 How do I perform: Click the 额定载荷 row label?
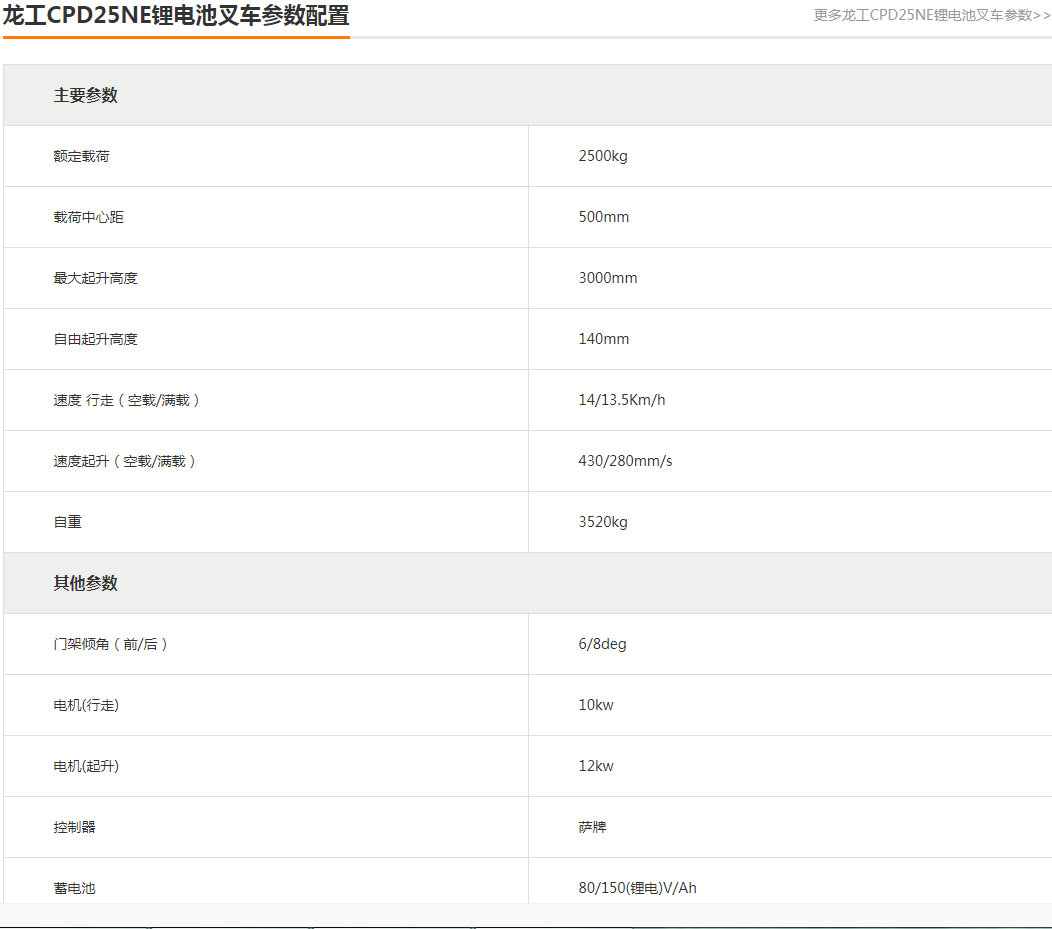[x=82, y=156]
